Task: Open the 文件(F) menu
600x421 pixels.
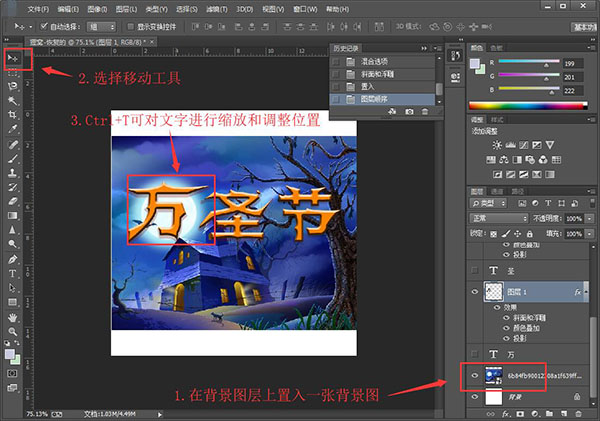Action: [x=38, y=9]
